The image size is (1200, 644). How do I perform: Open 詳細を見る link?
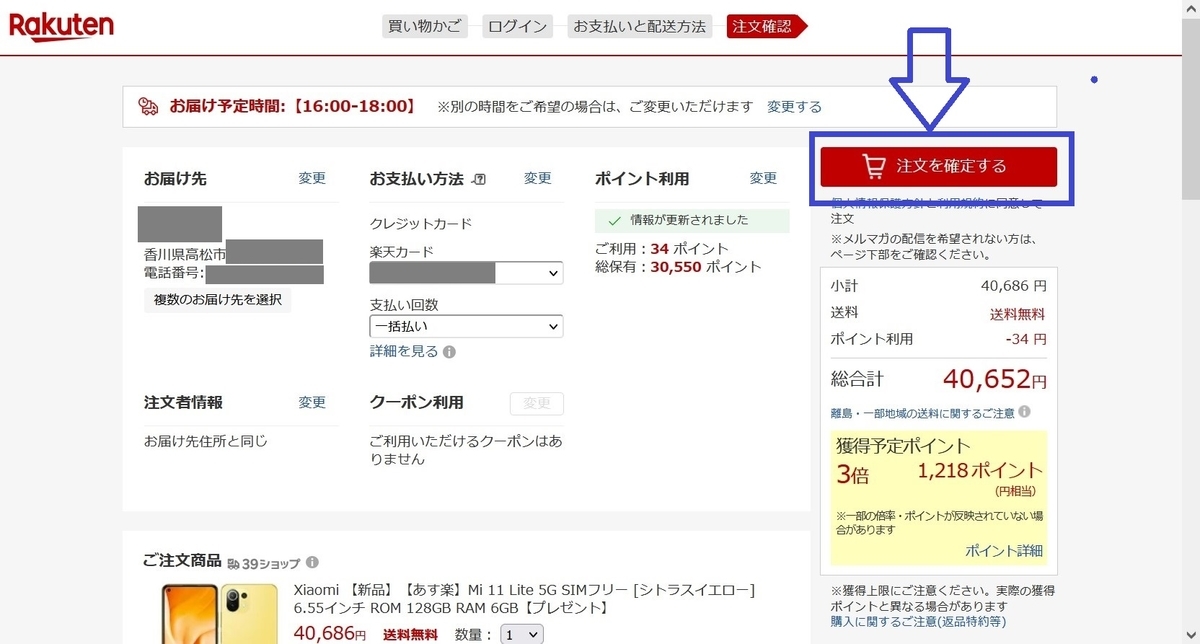pyautogui.click(x=404, y=352)
